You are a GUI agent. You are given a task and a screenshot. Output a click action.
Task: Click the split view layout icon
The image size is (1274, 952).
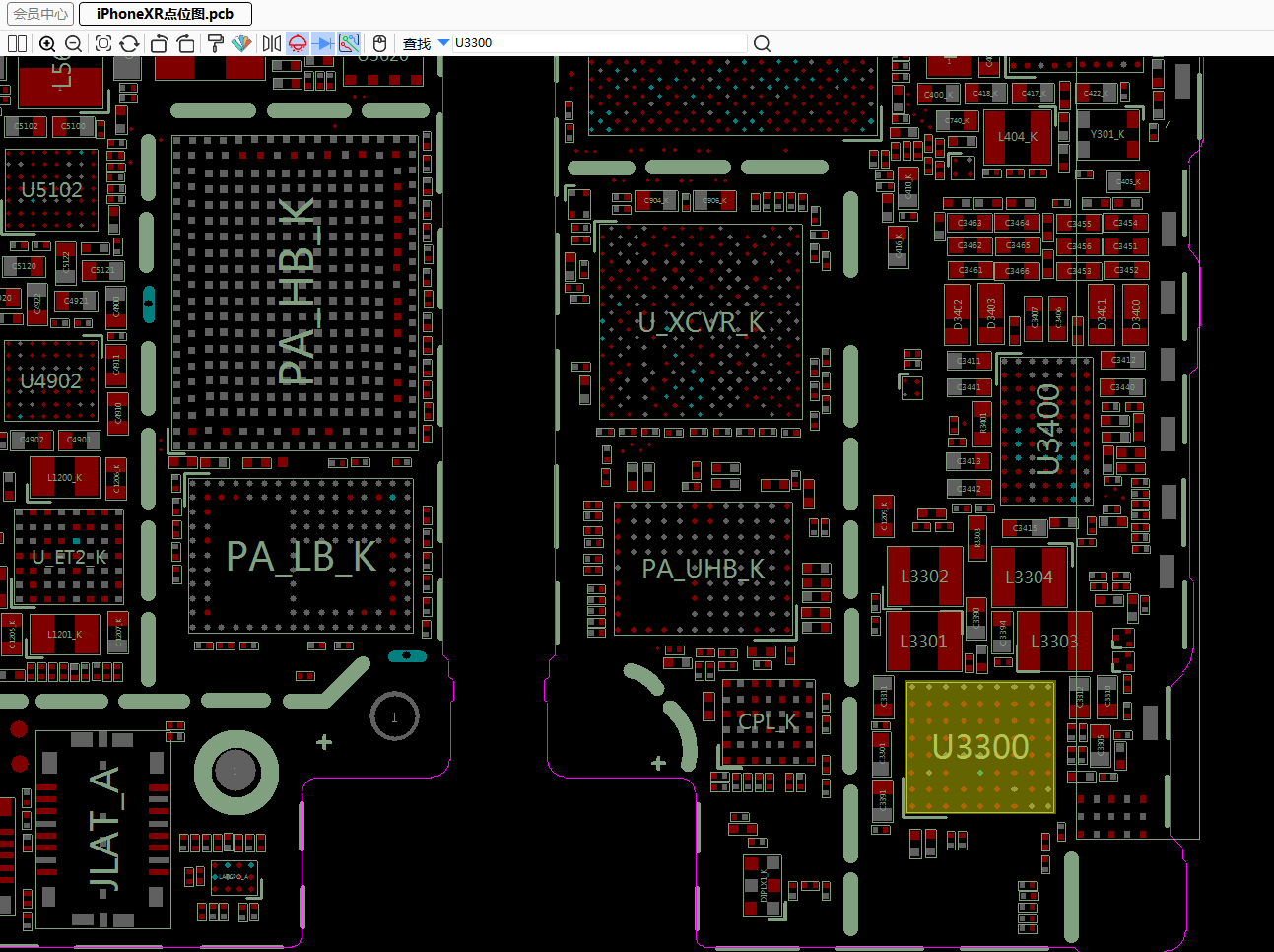point(17,43)
